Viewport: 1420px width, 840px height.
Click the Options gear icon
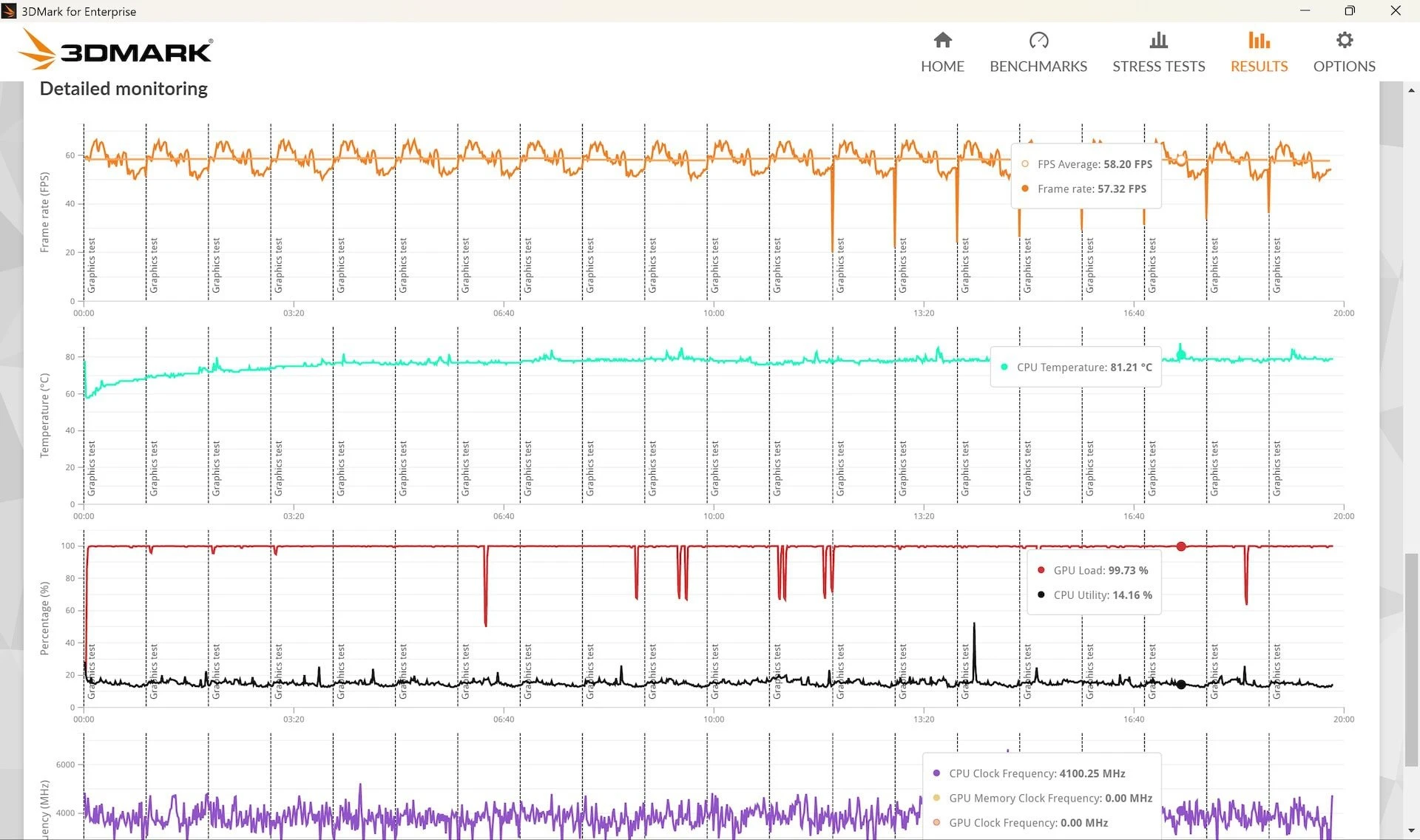click(x=1344, y=40)
